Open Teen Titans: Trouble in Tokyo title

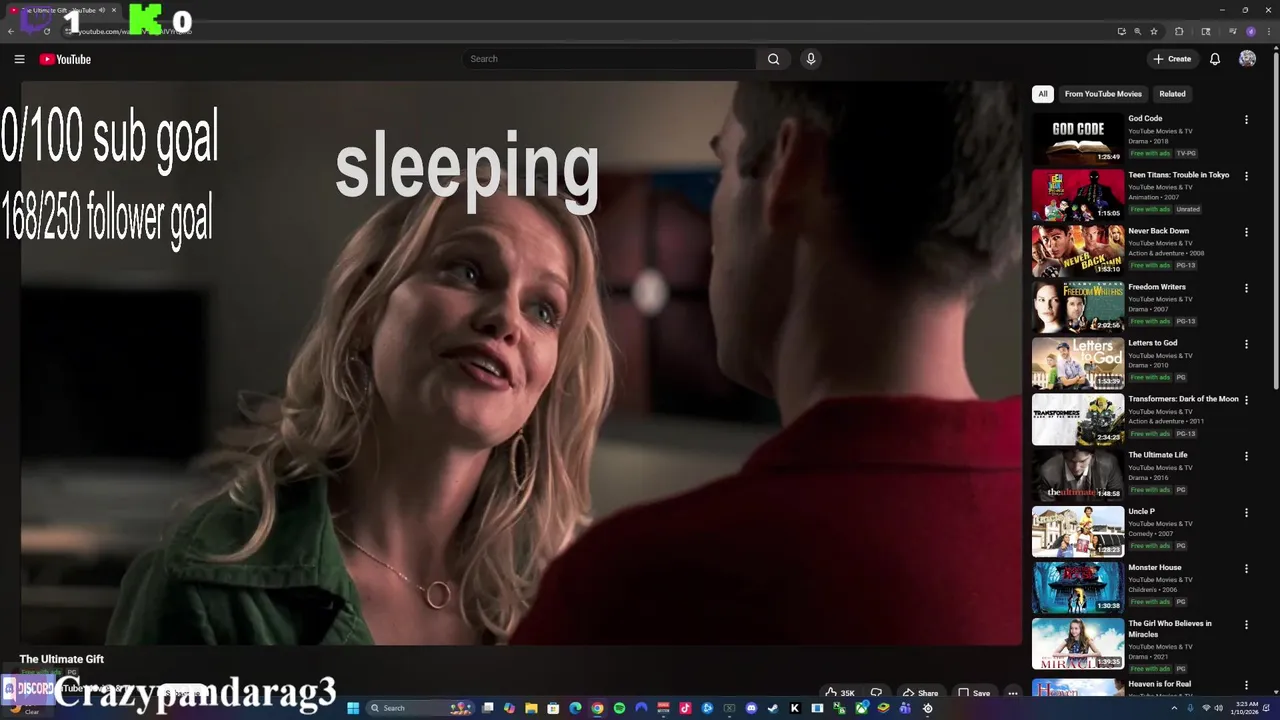(1178, 175)
